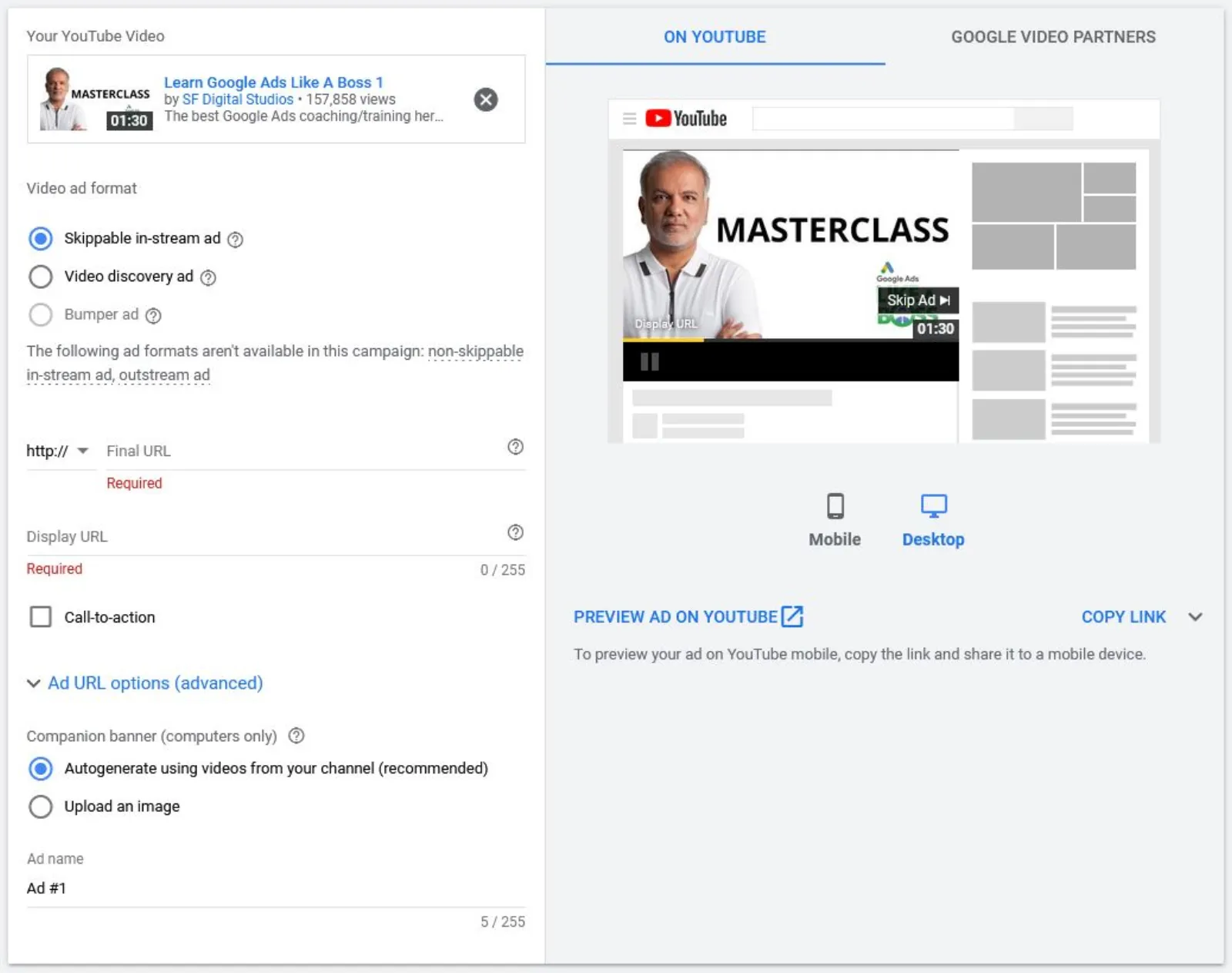Click the outstream ad link

click(164, 375)
